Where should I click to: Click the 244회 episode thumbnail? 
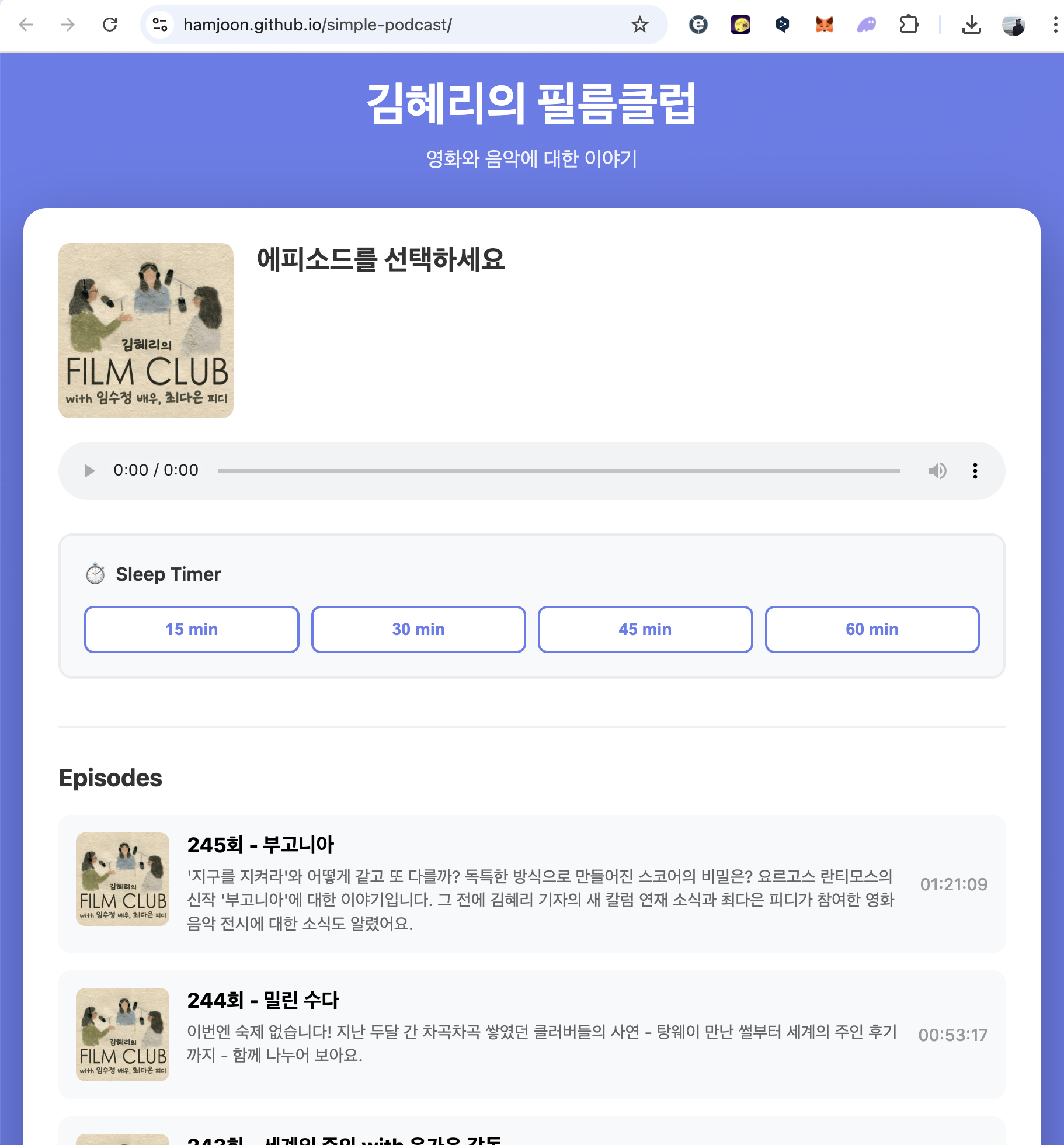pos(123,1035)
